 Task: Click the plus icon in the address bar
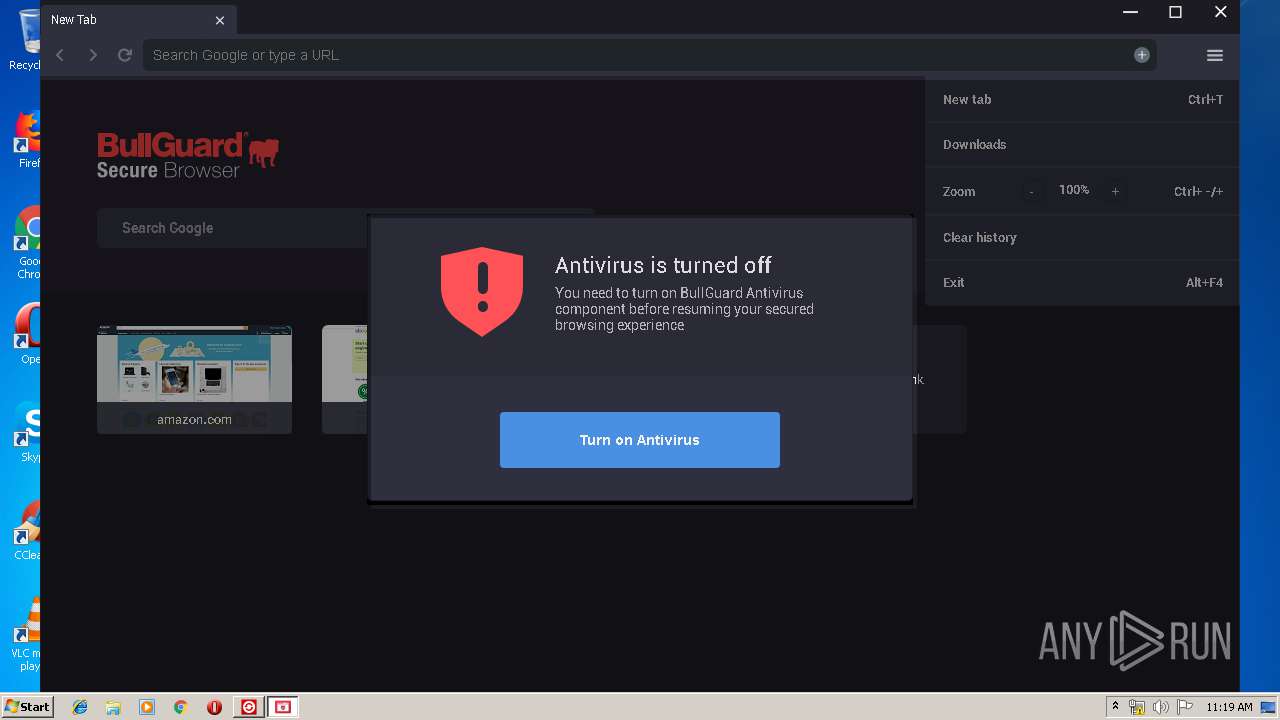pyautogui.click(x=1142, y=55)
